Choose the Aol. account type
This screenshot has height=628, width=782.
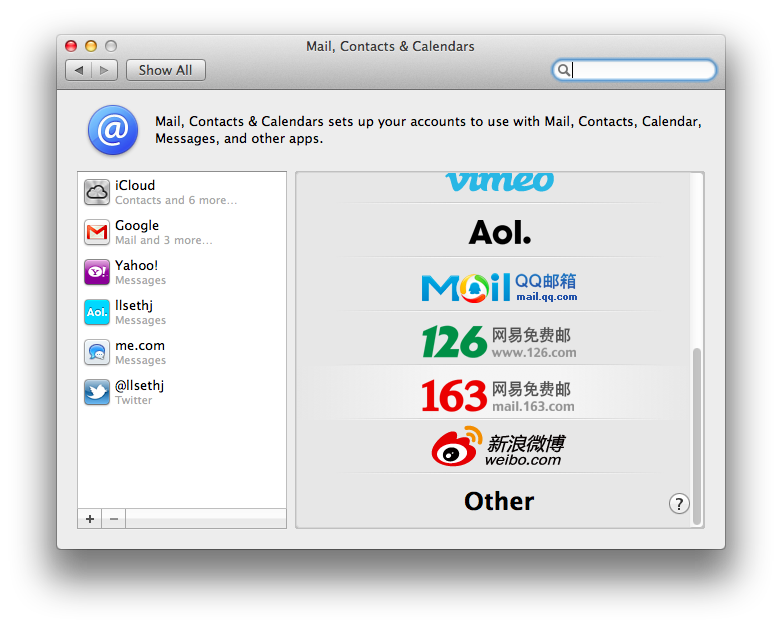coord(499,233)
